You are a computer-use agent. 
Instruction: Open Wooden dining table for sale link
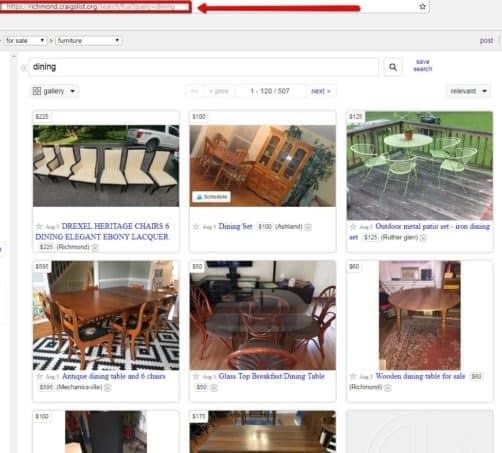point(420,376)
